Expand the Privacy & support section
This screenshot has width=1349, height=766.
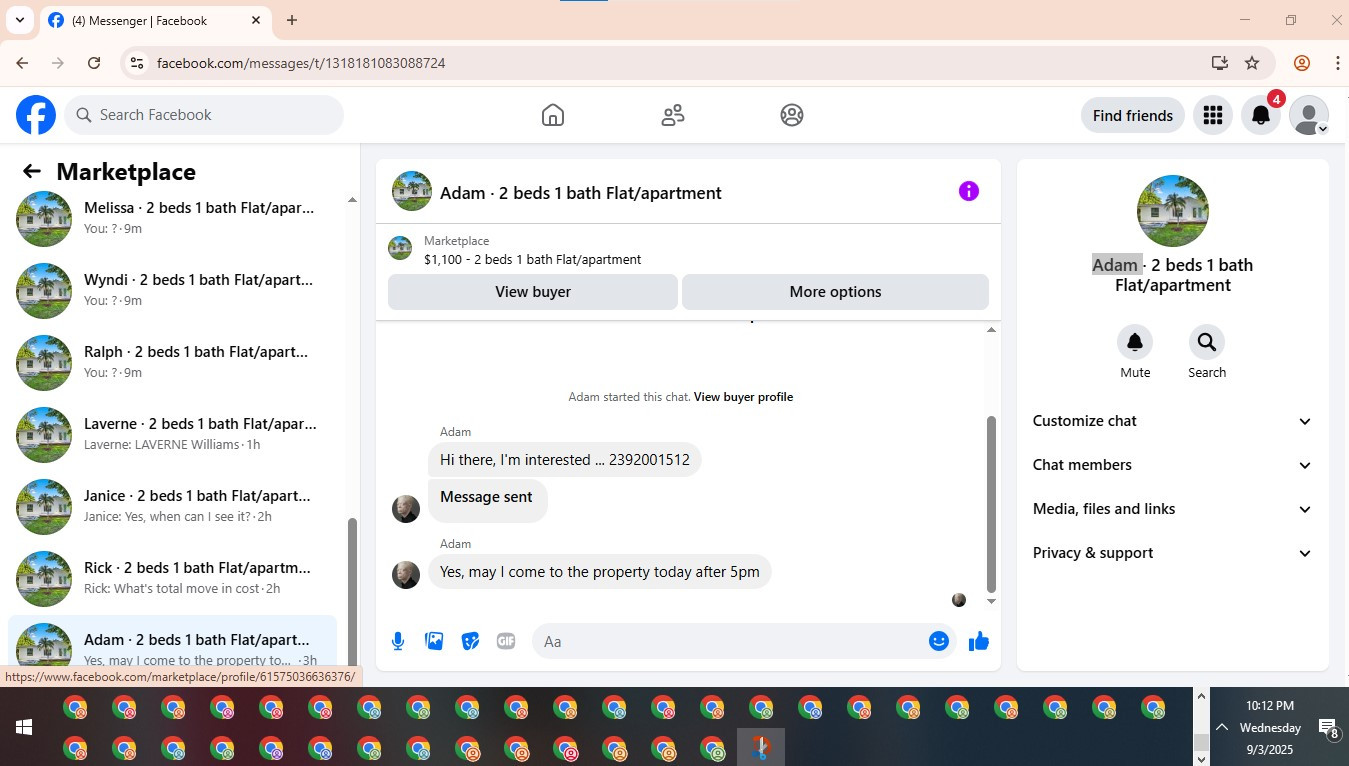click(1173, 553)
